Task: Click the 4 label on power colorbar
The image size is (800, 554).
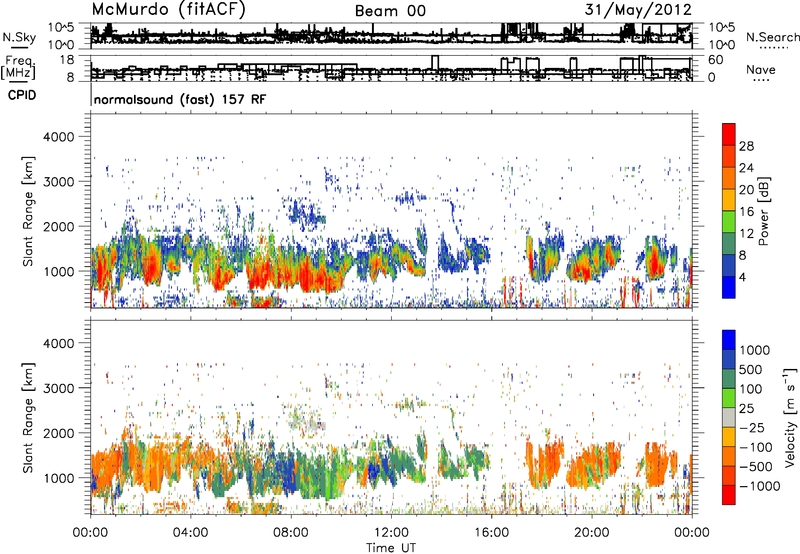Action: coord(743,277)
